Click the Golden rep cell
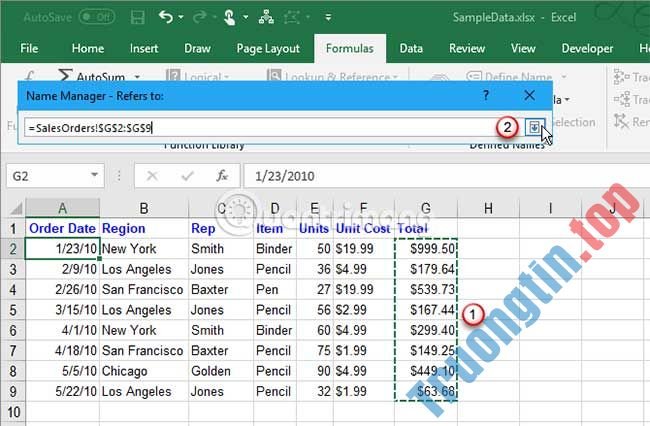650x426 pixels. (221, 371)
